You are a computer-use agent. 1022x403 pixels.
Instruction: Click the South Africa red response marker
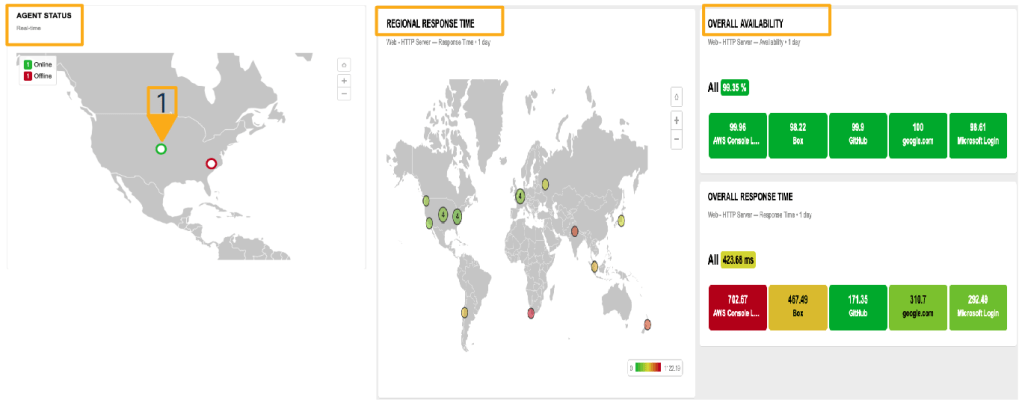tap(530, 314)
